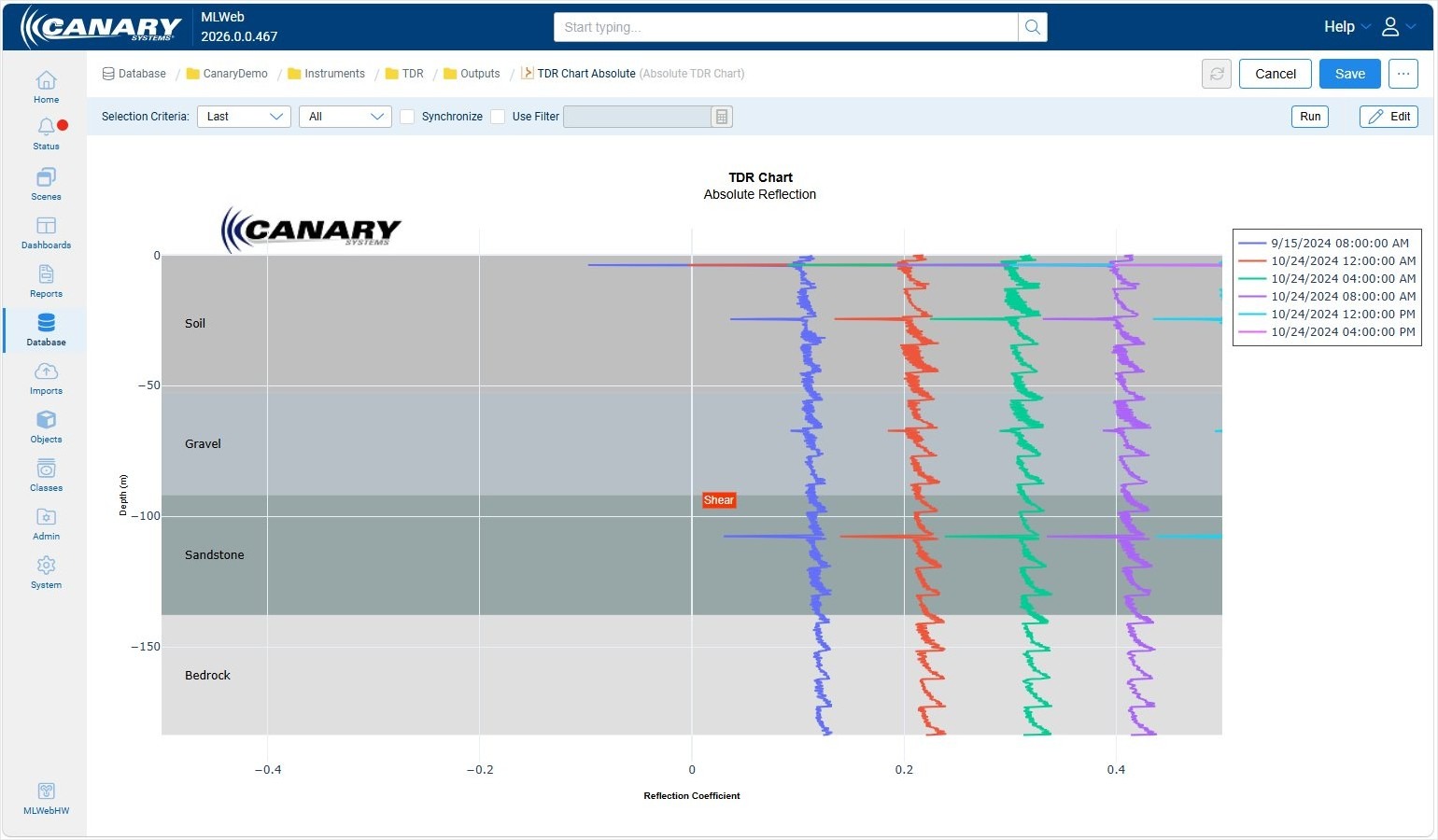Enable the Synchronize checkbox
The image size is (1438, 840).
click(407, 117)
